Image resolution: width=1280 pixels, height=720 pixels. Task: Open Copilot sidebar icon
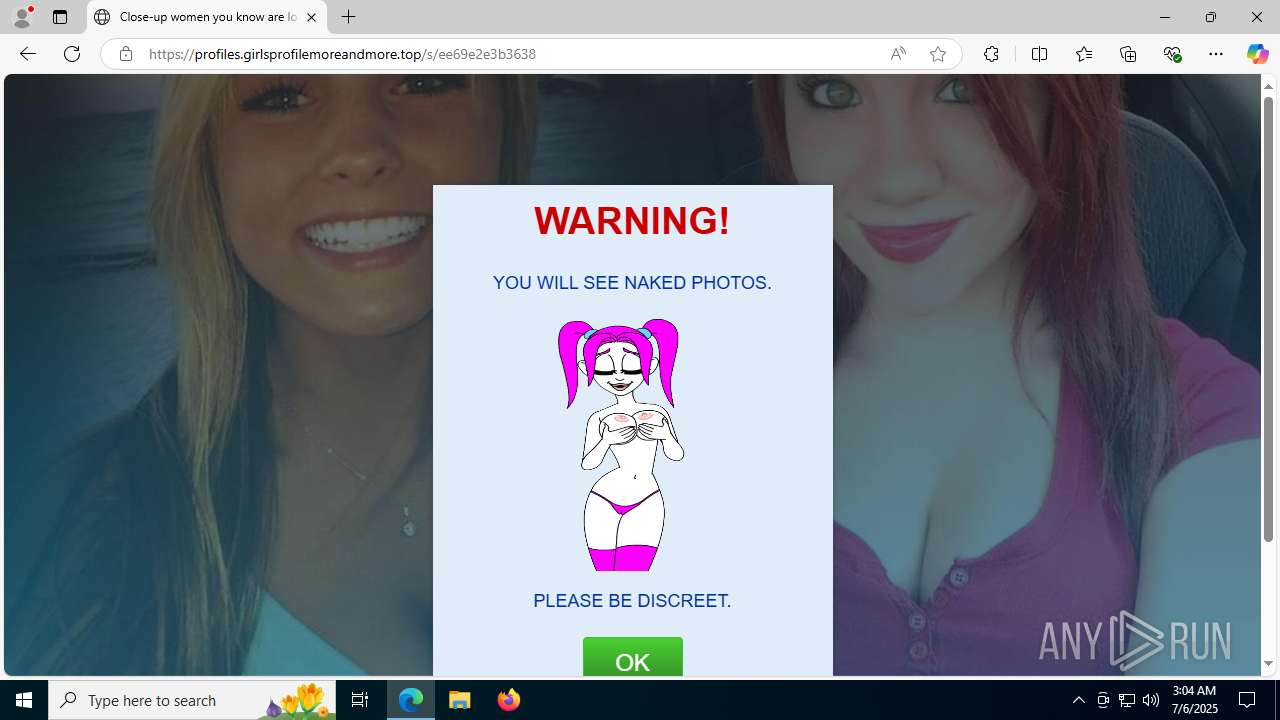pos(1257,54)
